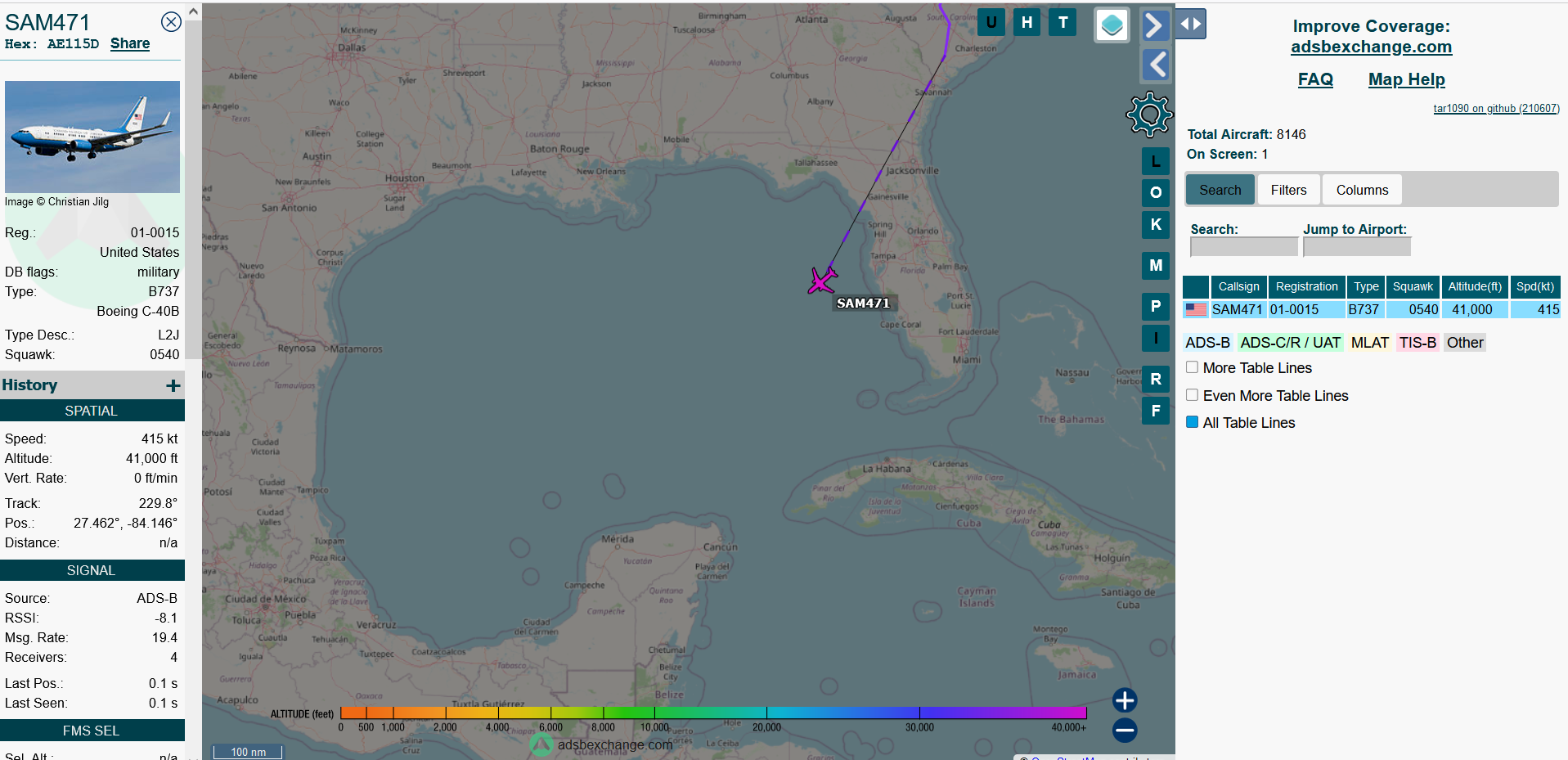Select the SAM471 aircraft icon on map
This screenshot has width=1568, height=760.
point(822,280)
